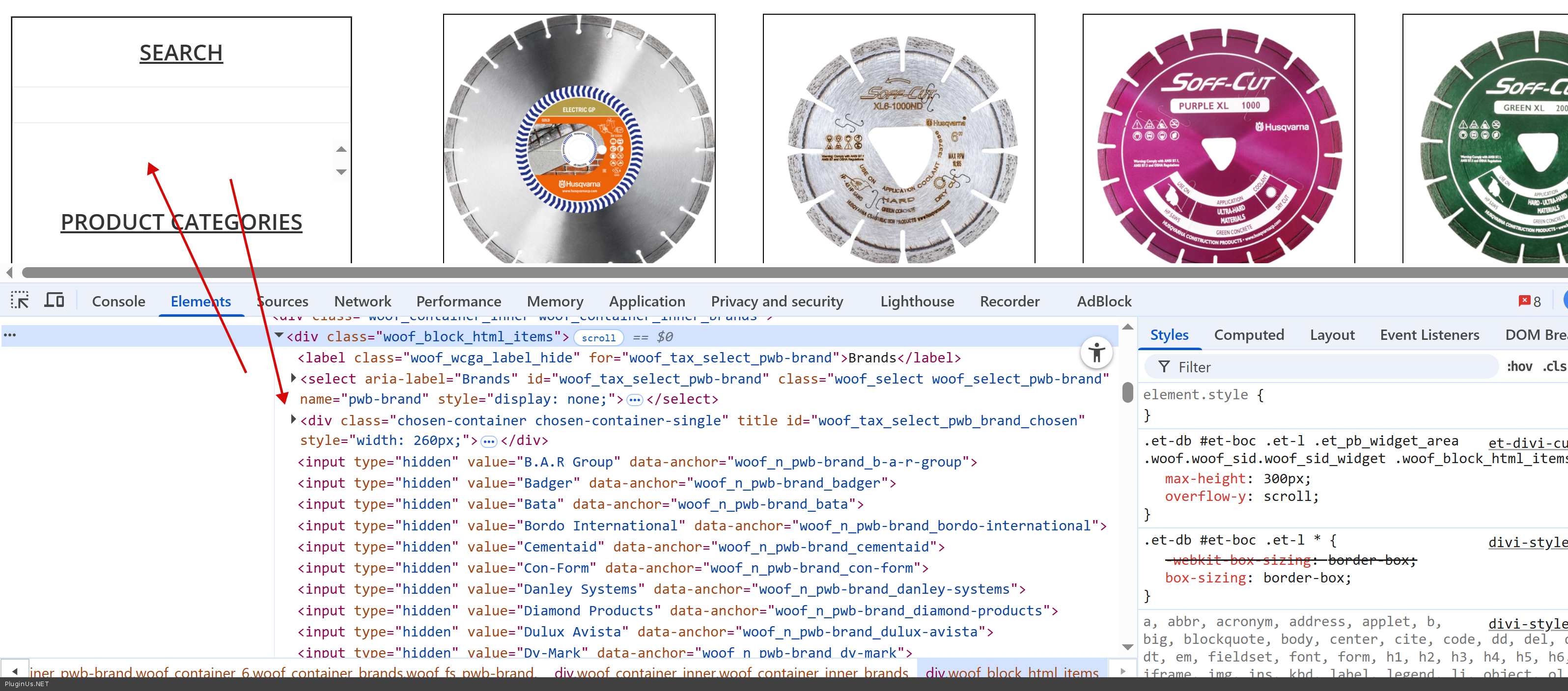The height and width of the screenshot is (691, 1568).
Task: Open the three-dot actions on selected node
Action: click(10, 335)
